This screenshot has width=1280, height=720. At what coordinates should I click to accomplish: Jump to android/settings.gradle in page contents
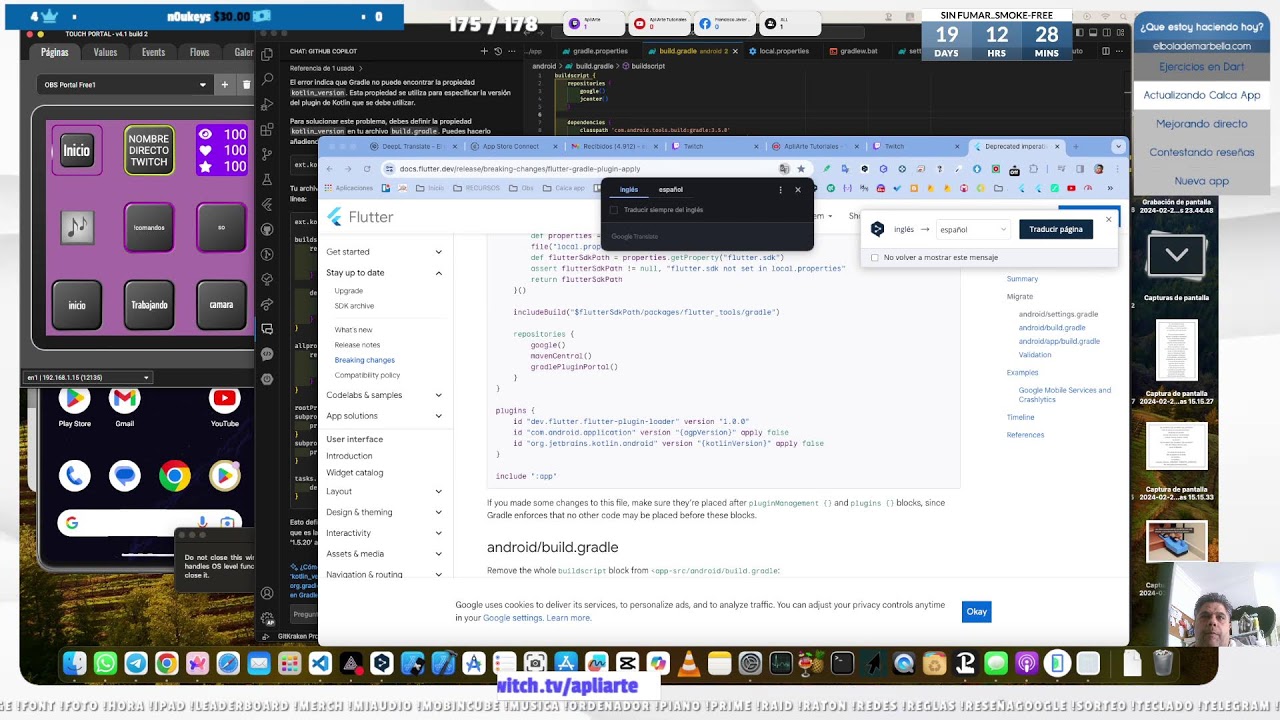point(1058,314)
